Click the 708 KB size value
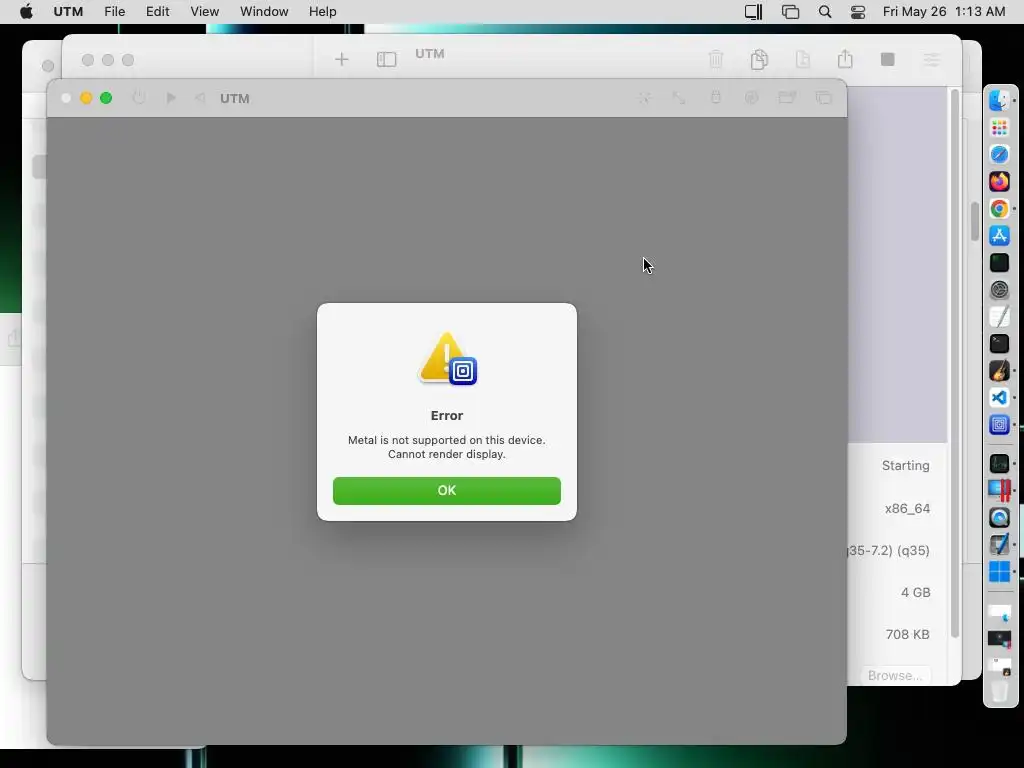Image resolution: width=1024 pixels, height=768 pixels. (x=907, y=634)
